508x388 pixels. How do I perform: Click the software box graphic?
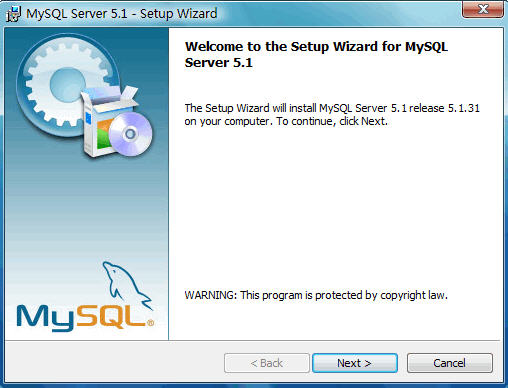point(110,122)
